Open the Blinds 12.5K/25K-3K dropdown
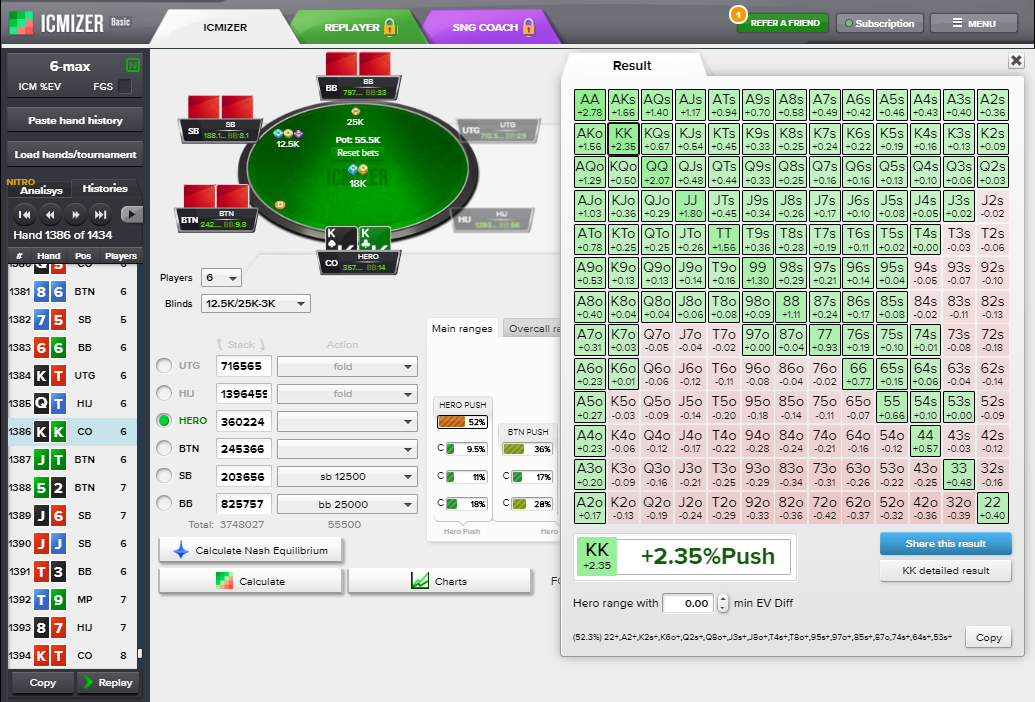Viewport: 1035px width, 702px height. click(255, 303)
